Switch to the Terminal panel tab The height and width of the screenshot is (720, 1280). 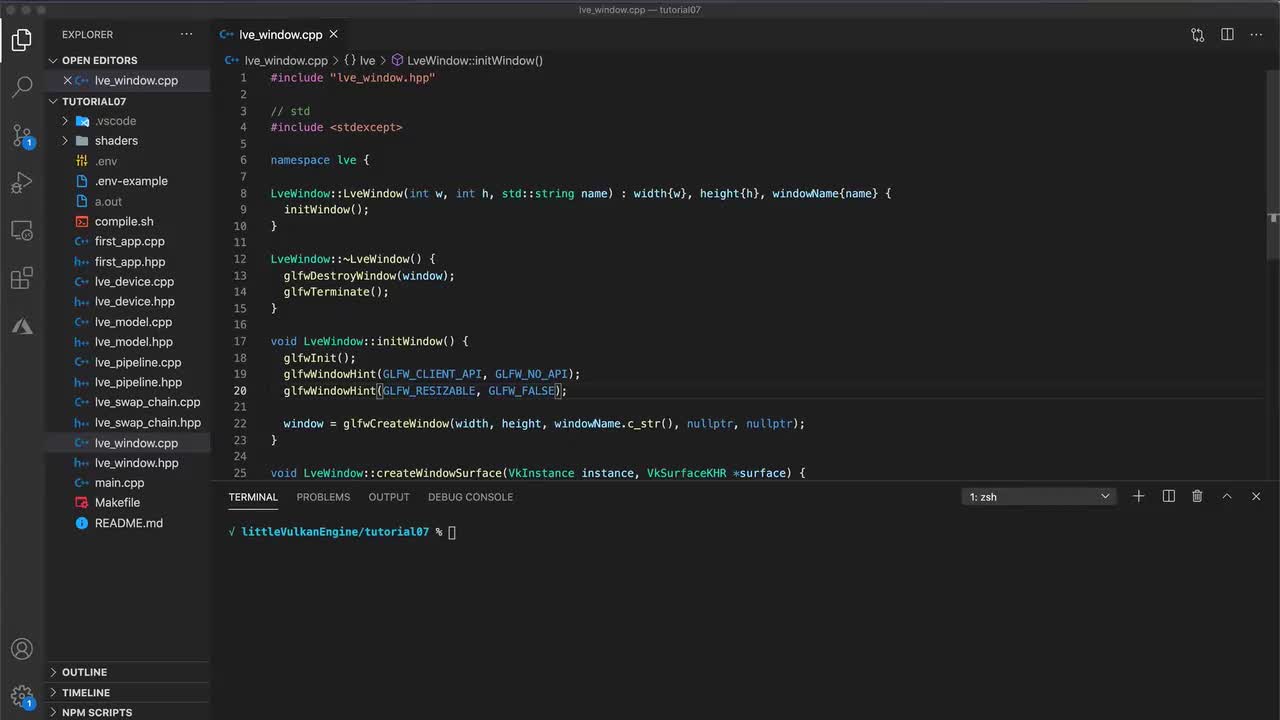pos(253,497)
